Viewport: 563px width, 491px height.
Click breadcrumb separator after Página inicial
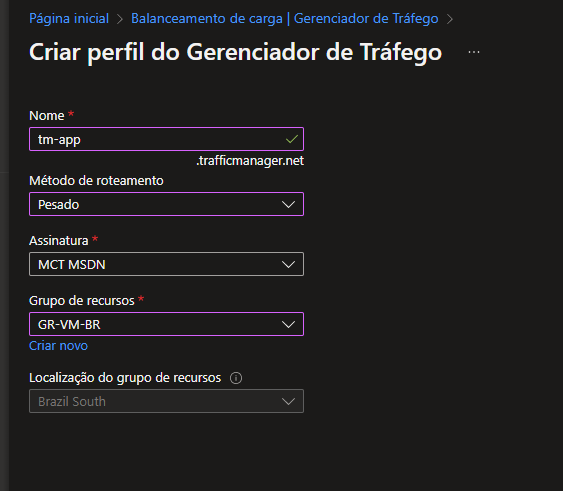120,19
